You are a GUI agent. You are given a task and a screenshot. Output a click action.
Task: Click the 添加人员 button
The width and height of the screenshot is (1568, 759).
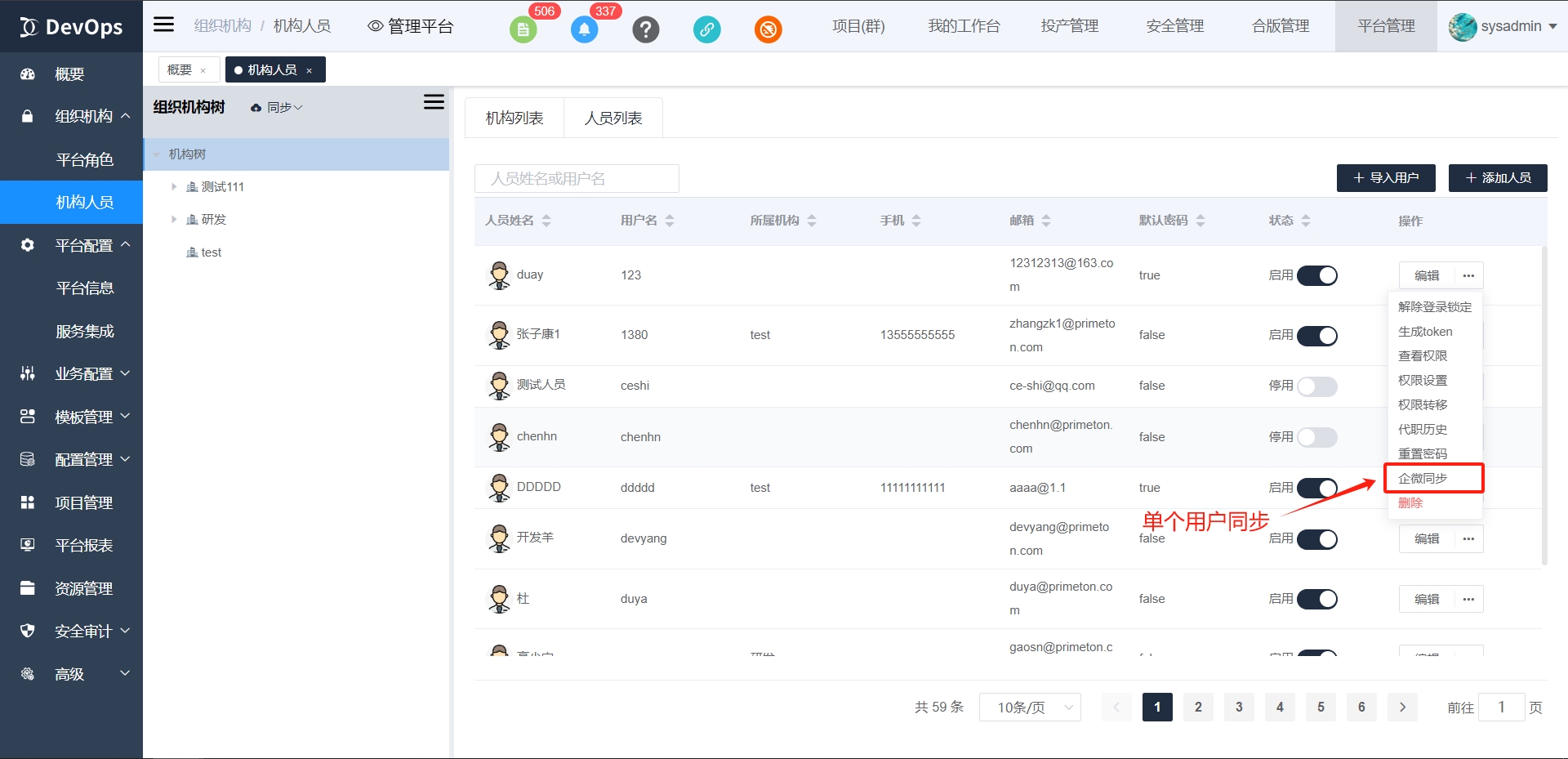tap(1498, 178)
